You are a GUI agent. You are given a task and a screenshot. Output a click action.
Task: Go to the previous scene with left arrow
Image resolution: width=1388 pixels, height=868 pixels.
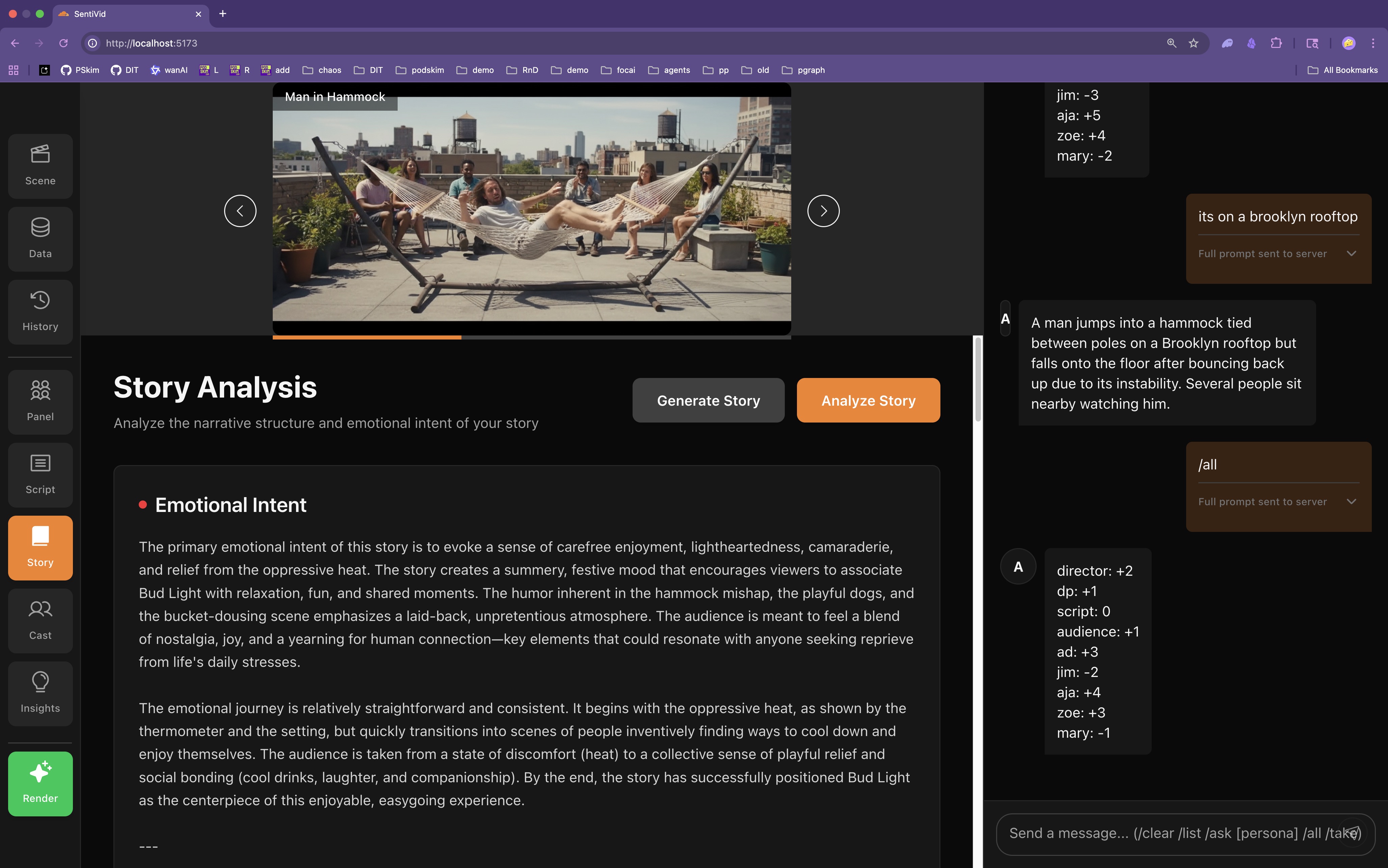(240, 211)
